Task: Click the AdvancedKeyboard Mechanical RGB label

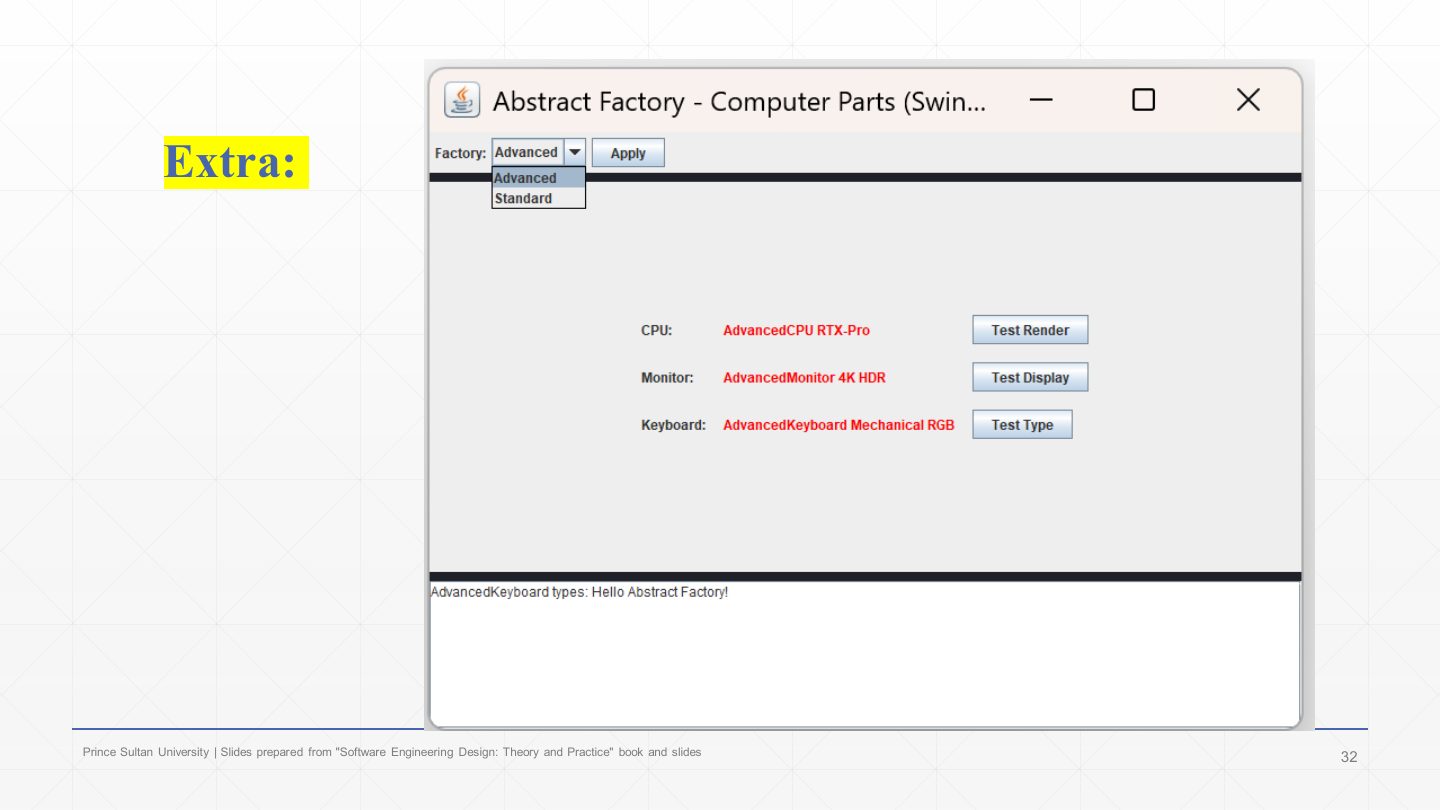Action: point(839,425)
